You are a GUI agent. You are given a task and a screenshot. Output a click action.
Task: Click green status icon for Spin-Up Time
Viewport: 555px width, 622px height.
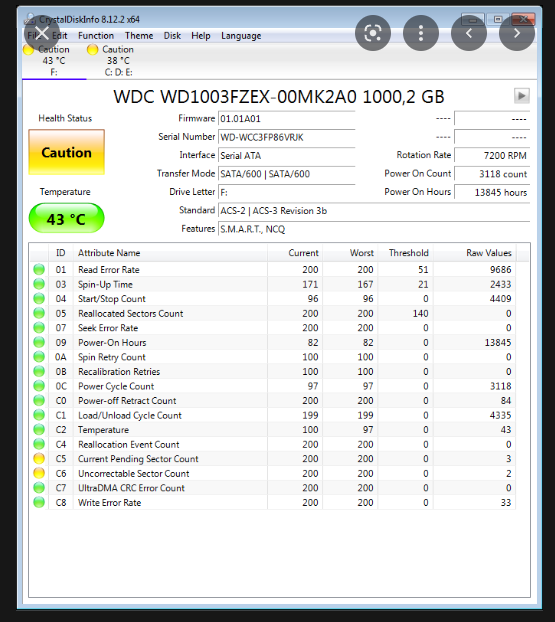[x=39, y=284]
